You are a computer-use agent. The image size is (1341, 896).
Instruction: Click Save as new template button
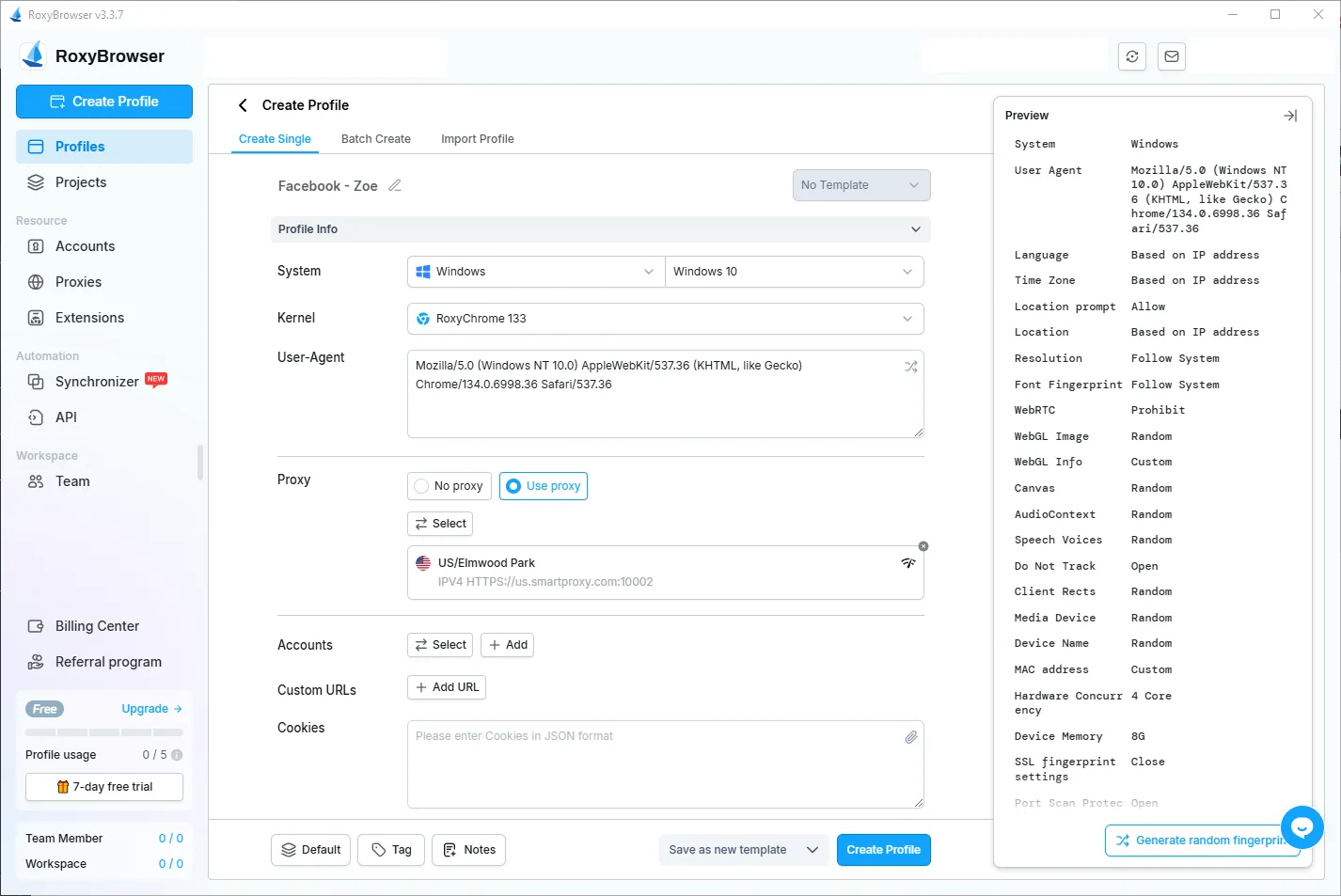point(728,850)
